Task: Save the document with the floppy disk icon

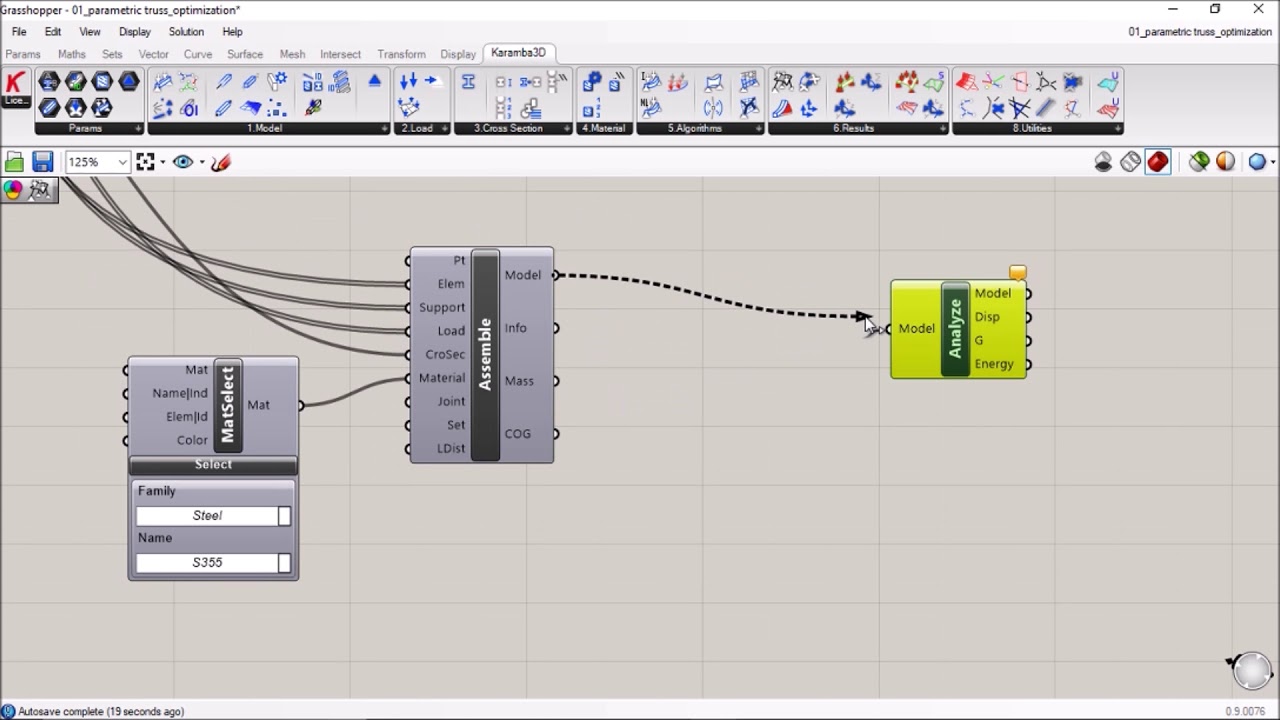Action: pyautogui.click(x=42, y=162)
